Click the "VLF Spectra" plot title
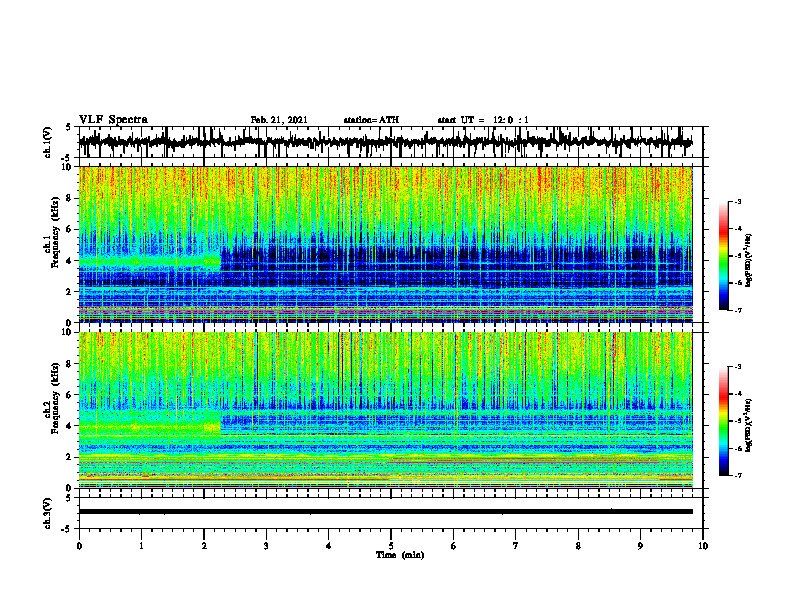 (113, 120)
